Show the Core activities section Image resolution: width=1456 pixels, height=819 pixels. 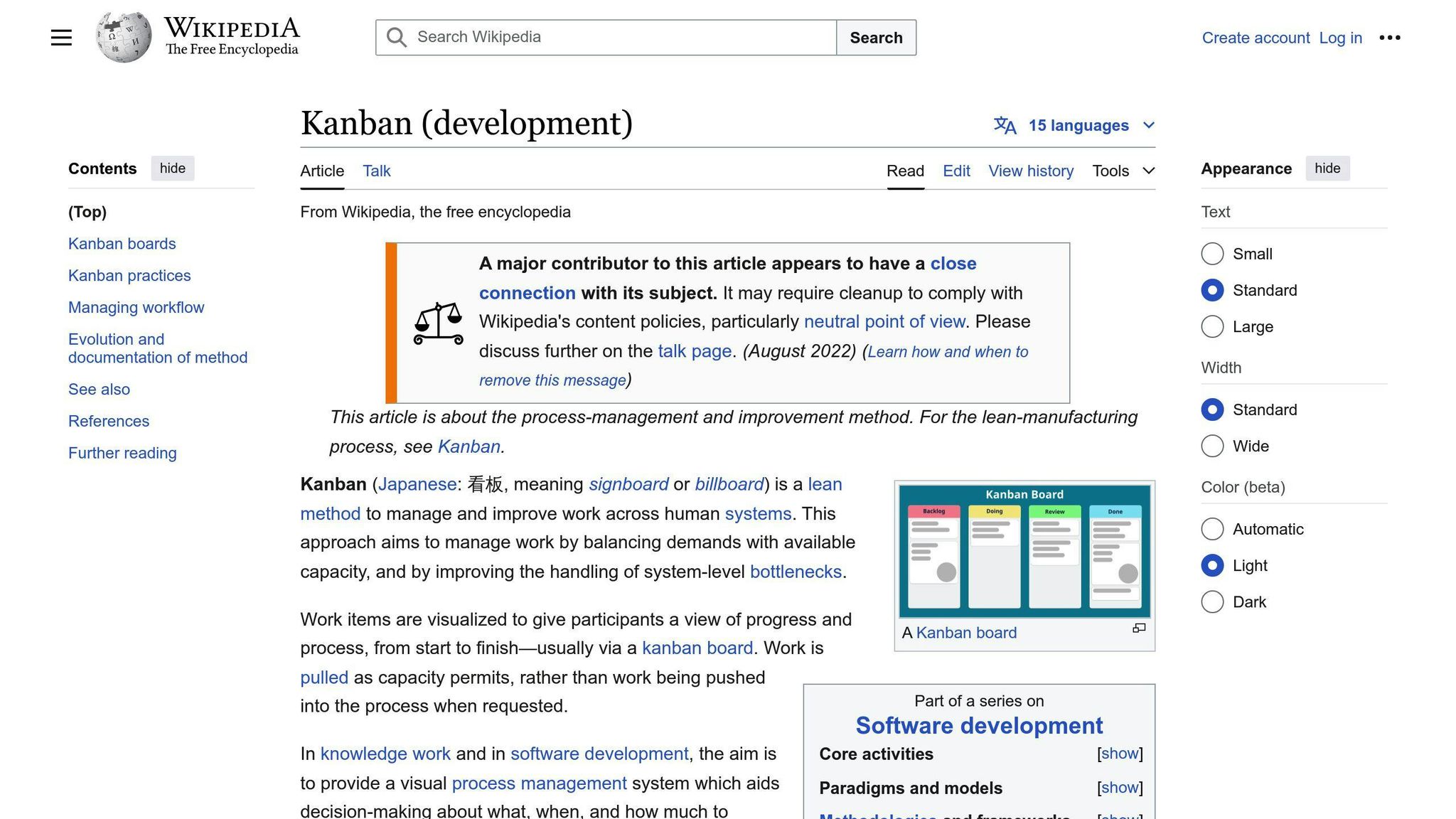(1119, 754)
